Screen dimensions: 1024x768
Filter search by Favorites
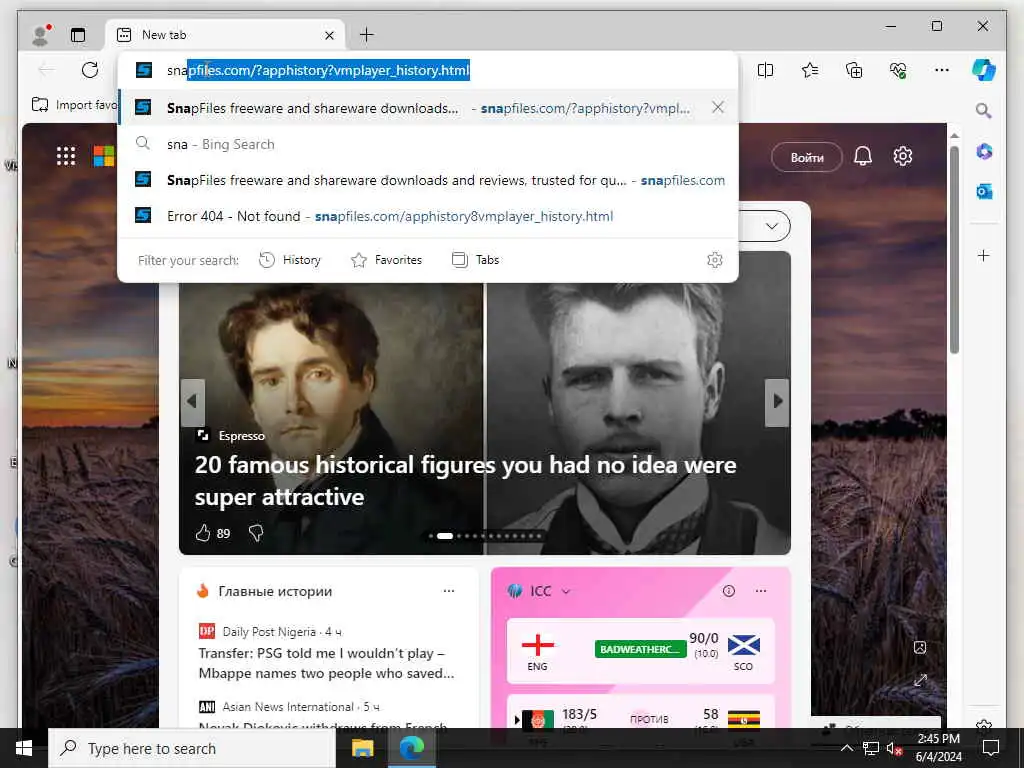[387, 260]
